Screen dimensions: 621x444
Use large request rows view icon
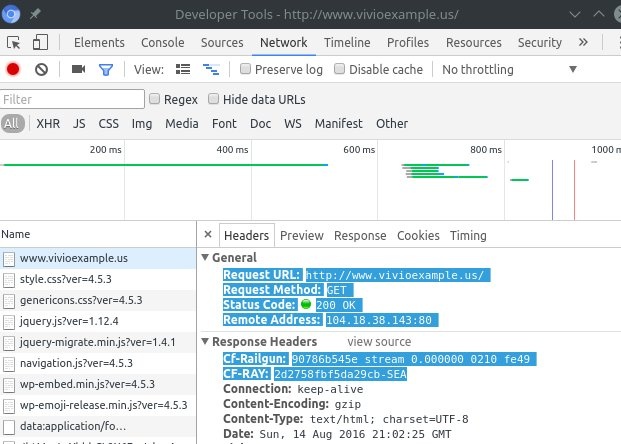(183, 69)
